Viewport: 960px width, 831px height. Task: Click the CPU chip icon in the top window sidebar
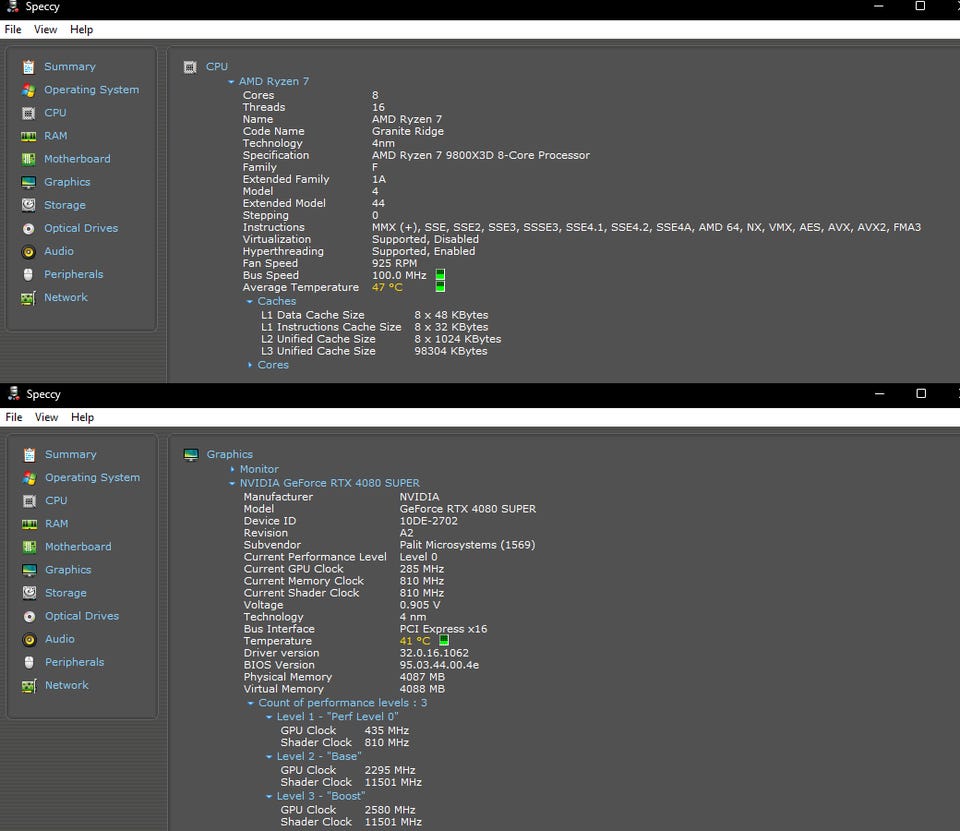[28, 113]
